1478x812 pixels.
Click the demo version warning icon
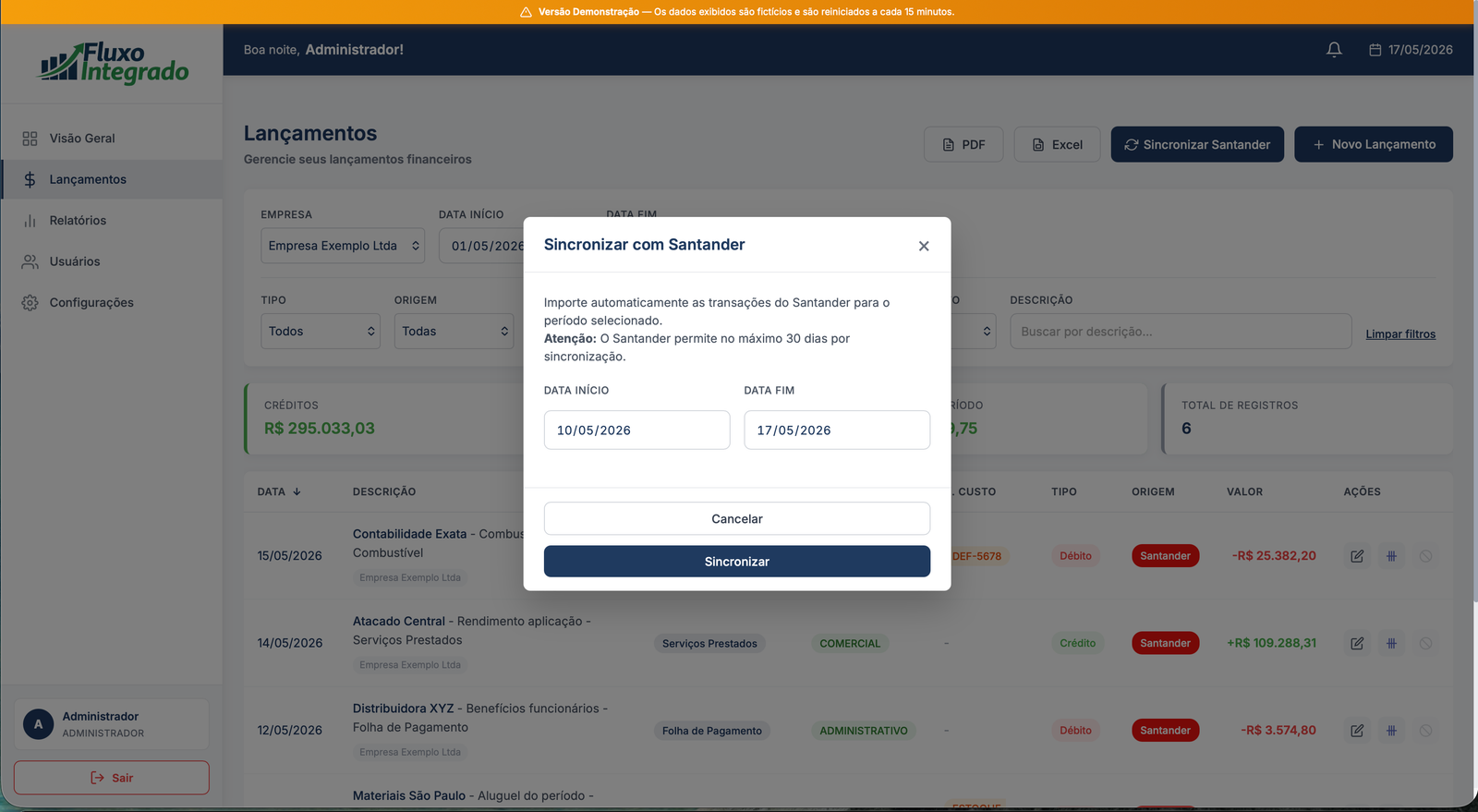tap(526, 12)
